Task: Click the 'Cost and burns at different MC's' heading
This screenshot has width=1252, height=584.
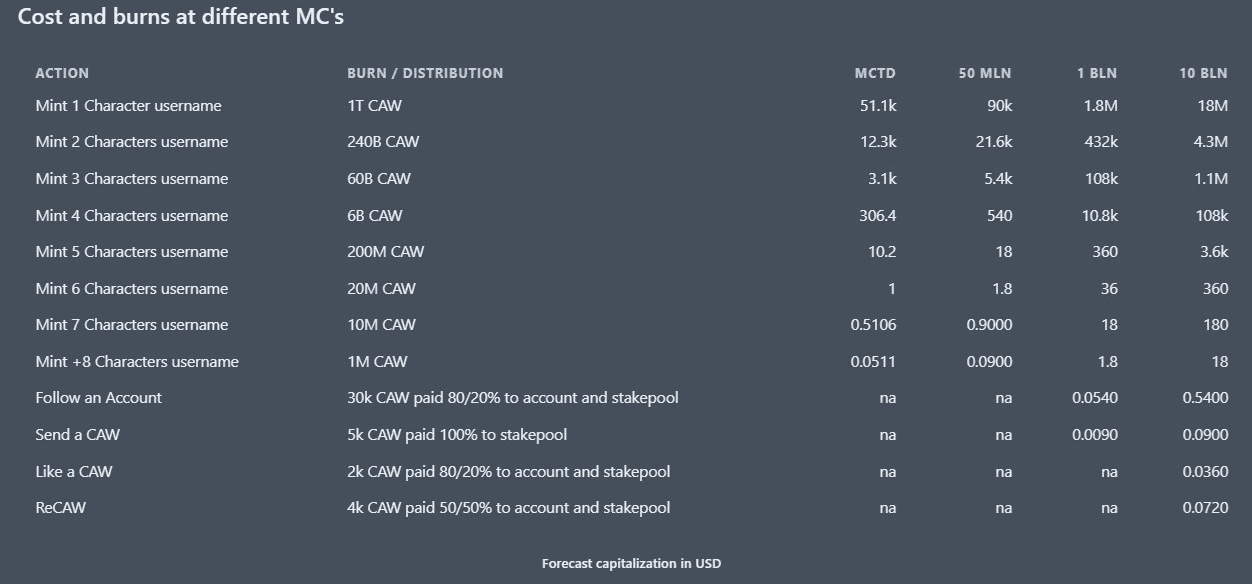Action: (181, 17)
